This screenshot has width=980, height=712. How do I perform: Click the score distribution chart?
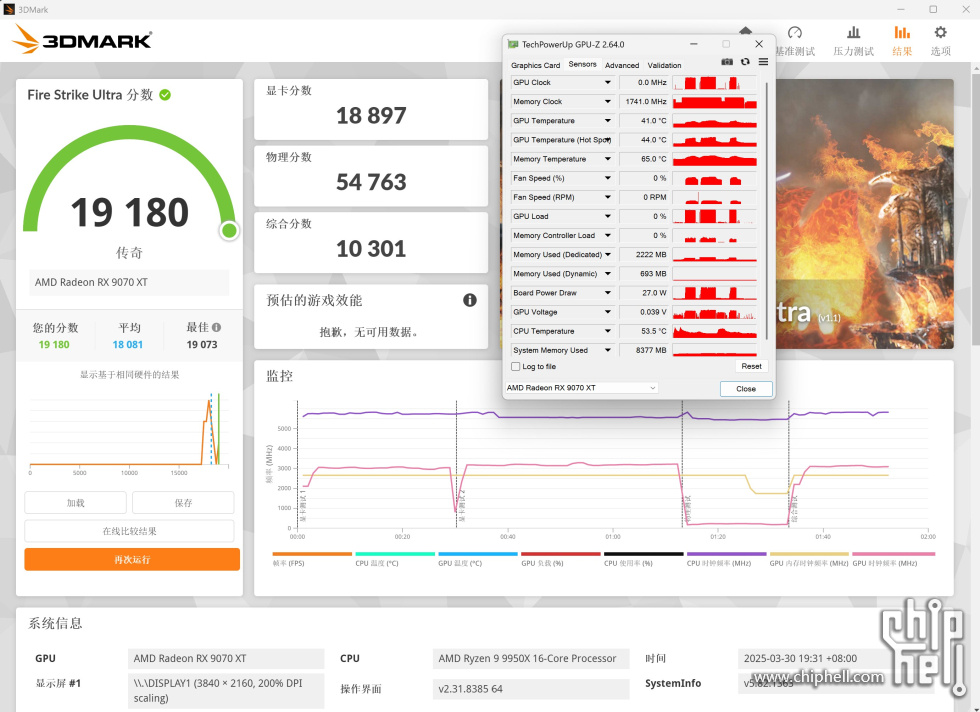(x=129, y=431)
